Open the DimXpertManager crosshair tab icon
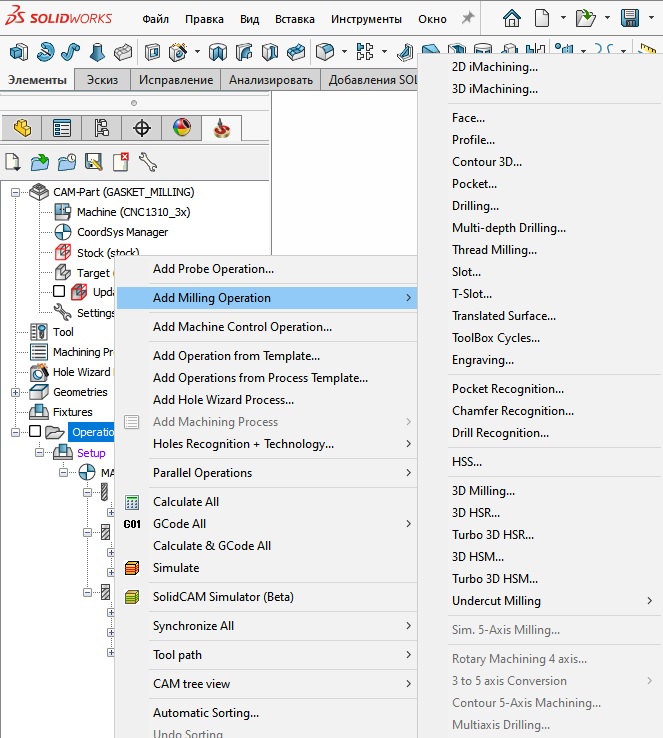The height and width of the screenshot is (738, 663). click(x=142, y=128)
